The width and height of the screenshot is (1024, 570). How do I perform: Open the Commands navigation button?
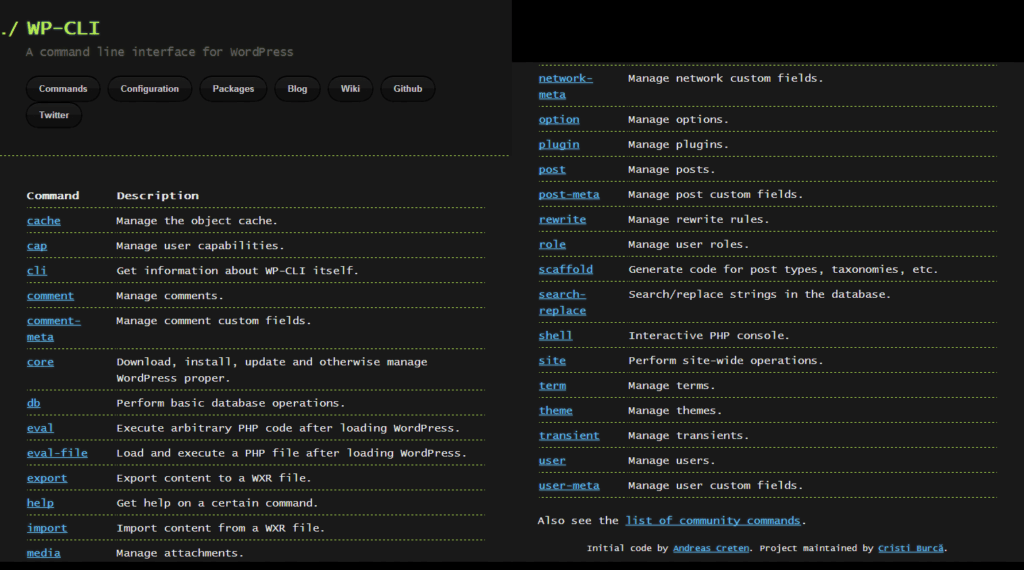coord(63,89)
